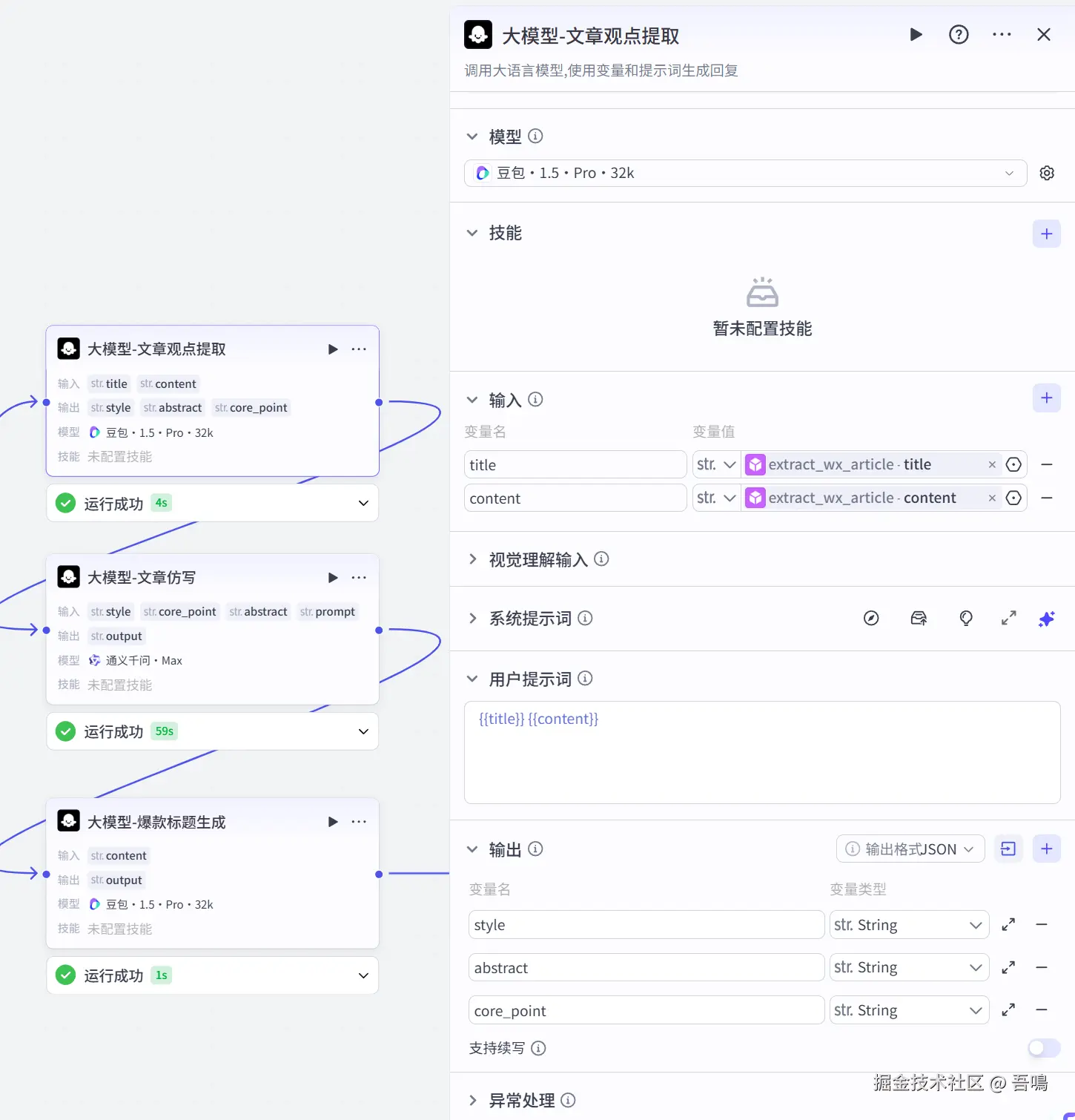
Task: Click the lightbulb tips icon in 系统提示词
Action: (966, 619)
